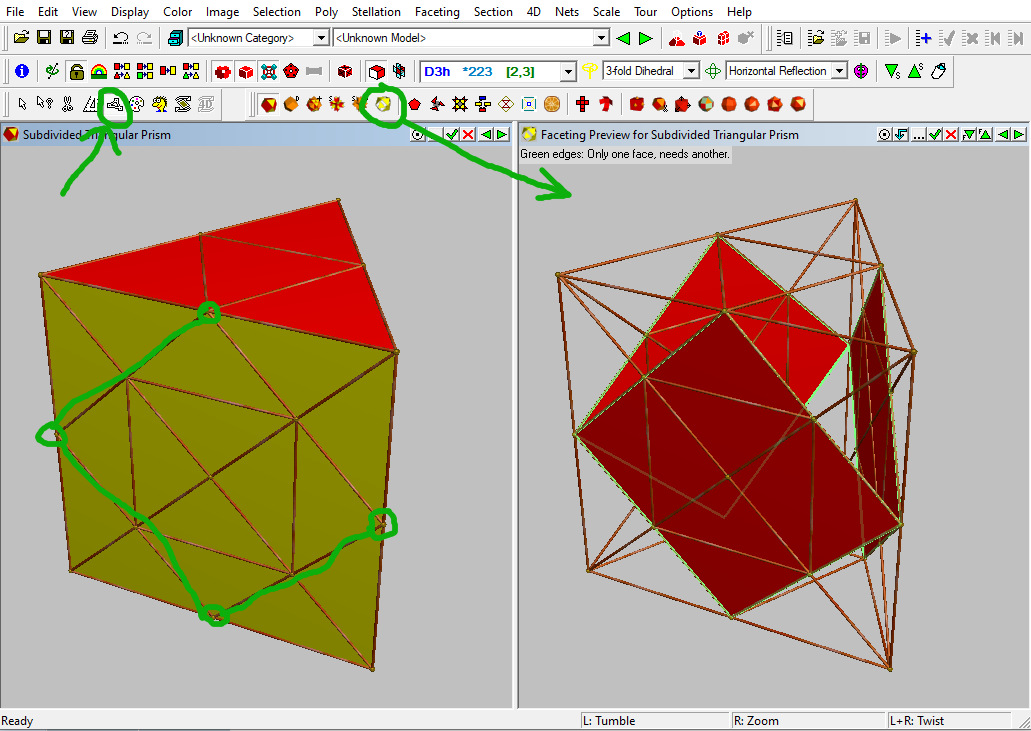Click the yellow symmetry axis icon
1031x731 pixels.
click(x=590, y=71)
